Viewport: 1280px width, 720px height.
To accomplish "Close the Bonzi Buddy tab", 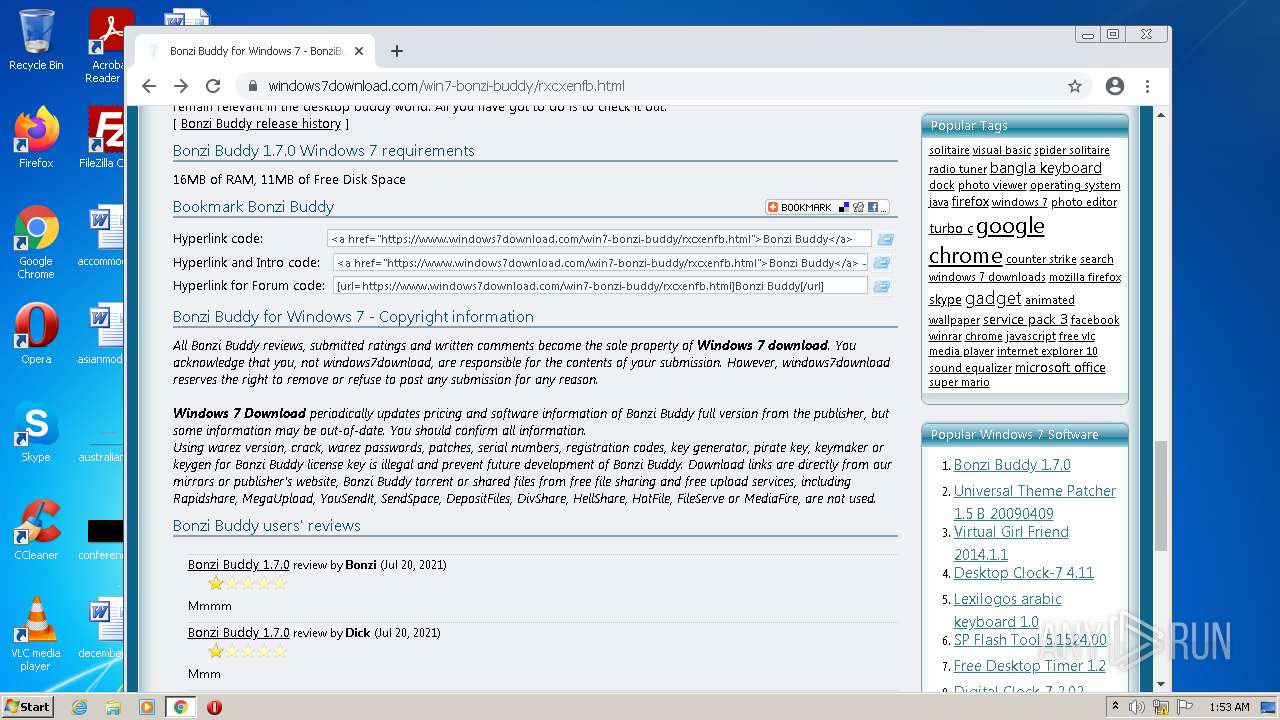I will (358, 51).
